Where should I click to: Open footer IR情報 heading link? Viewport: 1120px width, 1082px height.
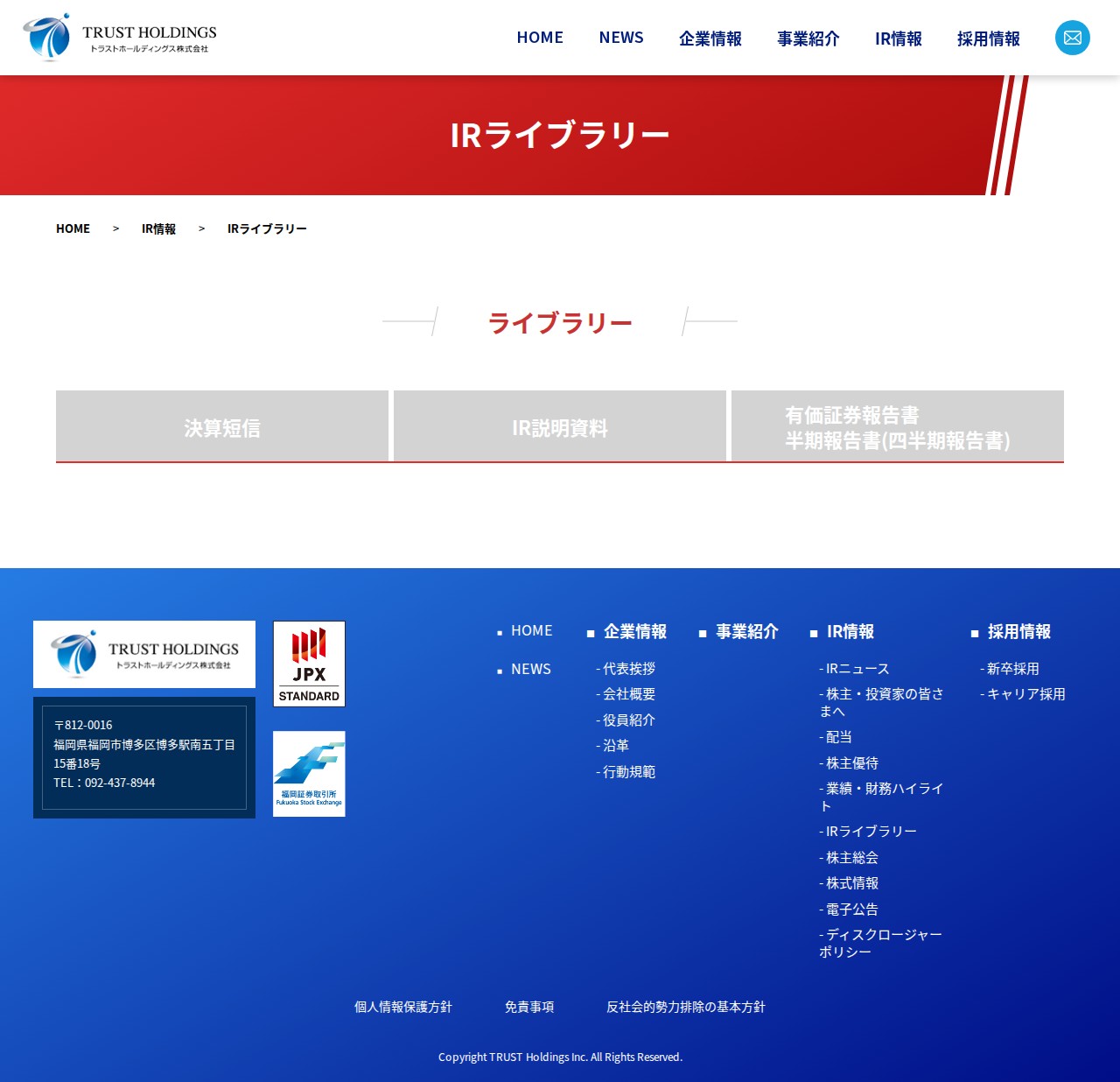(850, 631)
